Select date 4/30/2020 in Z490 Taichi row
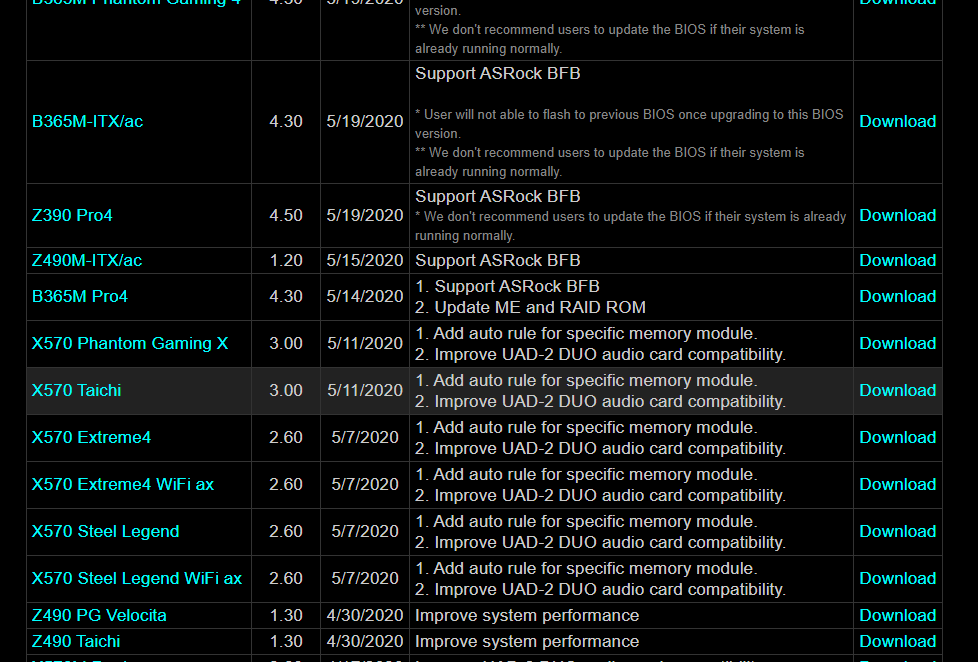978x662 pixels. tap(365, 641)
